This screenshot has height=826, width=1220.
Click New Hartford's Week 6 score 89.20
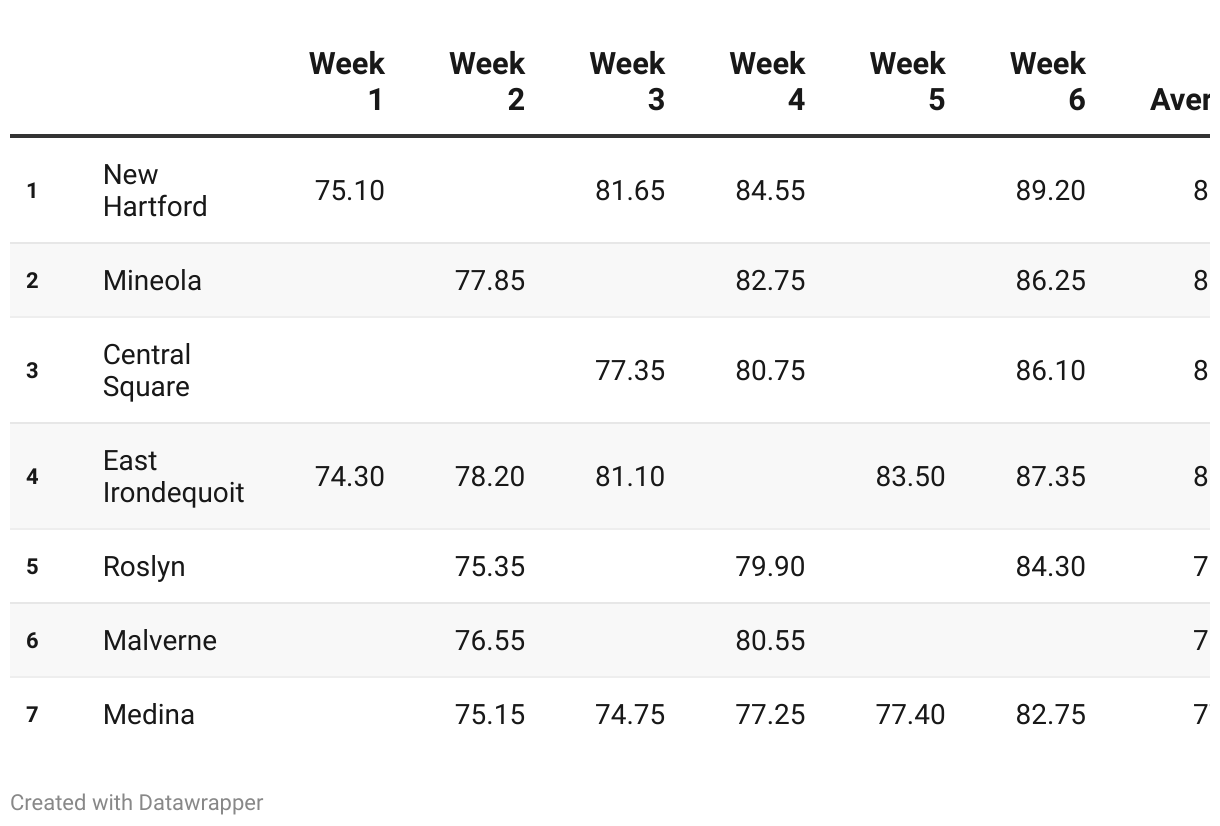coord(1050,190)
